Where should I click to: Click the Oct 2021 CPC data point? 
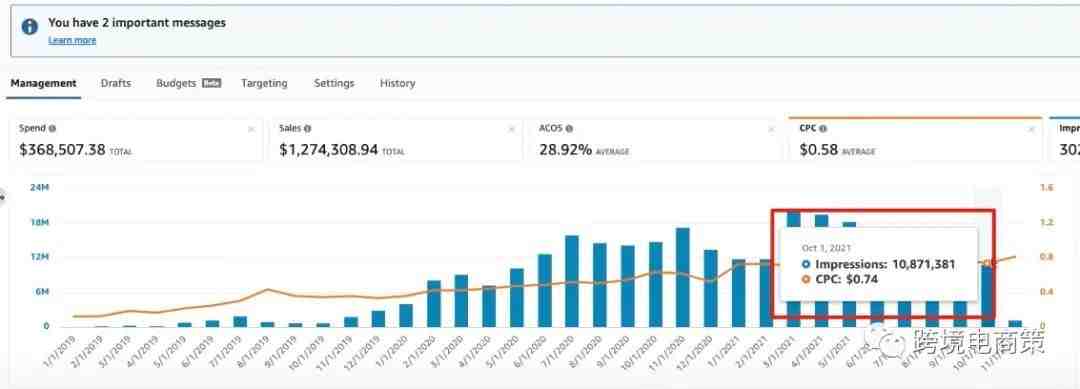pyautogui.click(x=987, y=264)
